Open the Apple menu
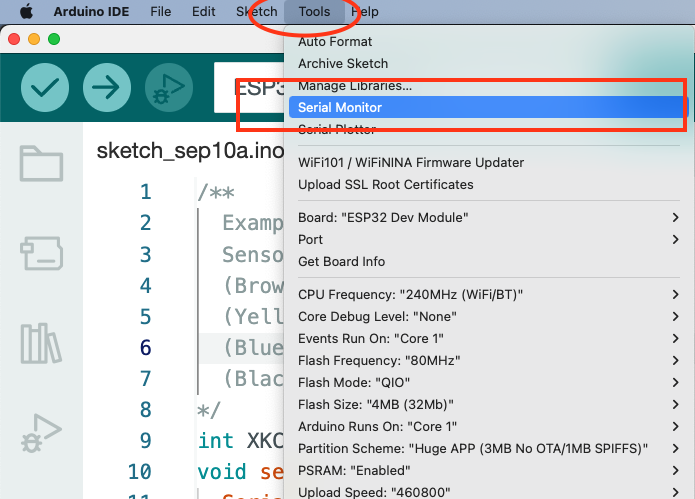 (27, 12)
